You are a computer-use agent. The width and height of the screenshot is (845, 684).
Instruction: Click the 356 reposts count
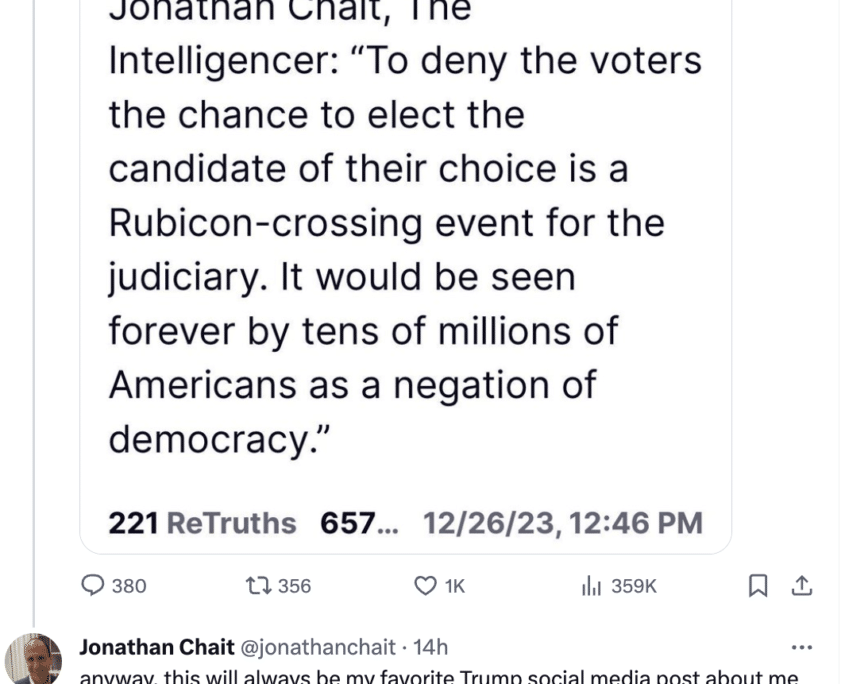pyautogui.click(x=294, y=586)
